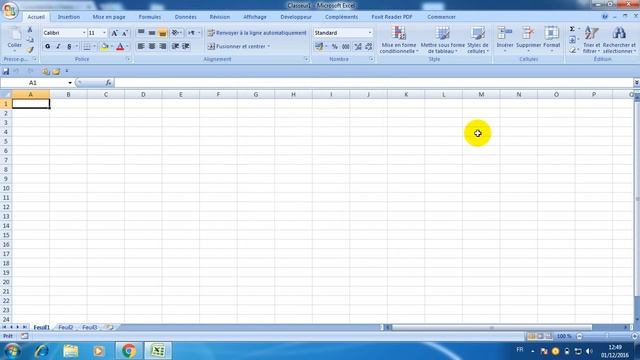The width and height of the screenshot is (640, 360).
Task: Toggle bold (G) formatting
Action: [x=48, y=47]
